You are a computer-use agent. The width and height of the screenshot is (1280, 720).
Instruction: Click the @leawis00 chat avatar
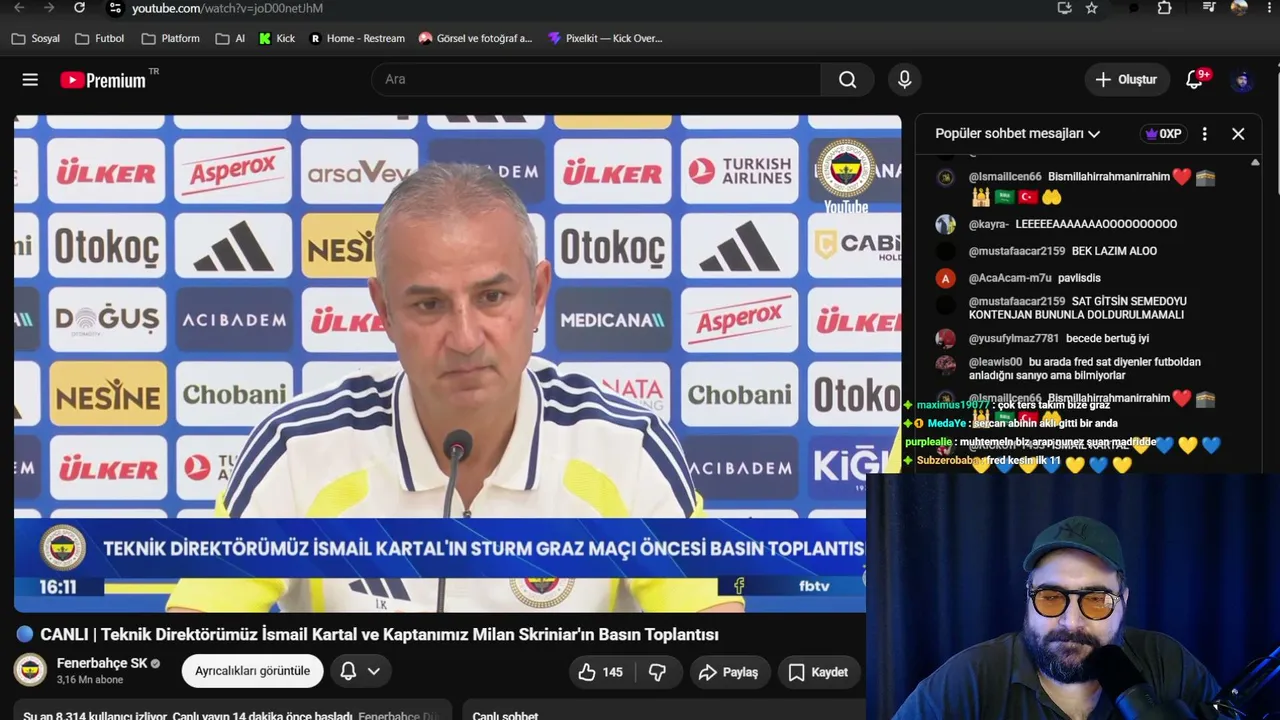pyautogui.click(x=945, y=364)
